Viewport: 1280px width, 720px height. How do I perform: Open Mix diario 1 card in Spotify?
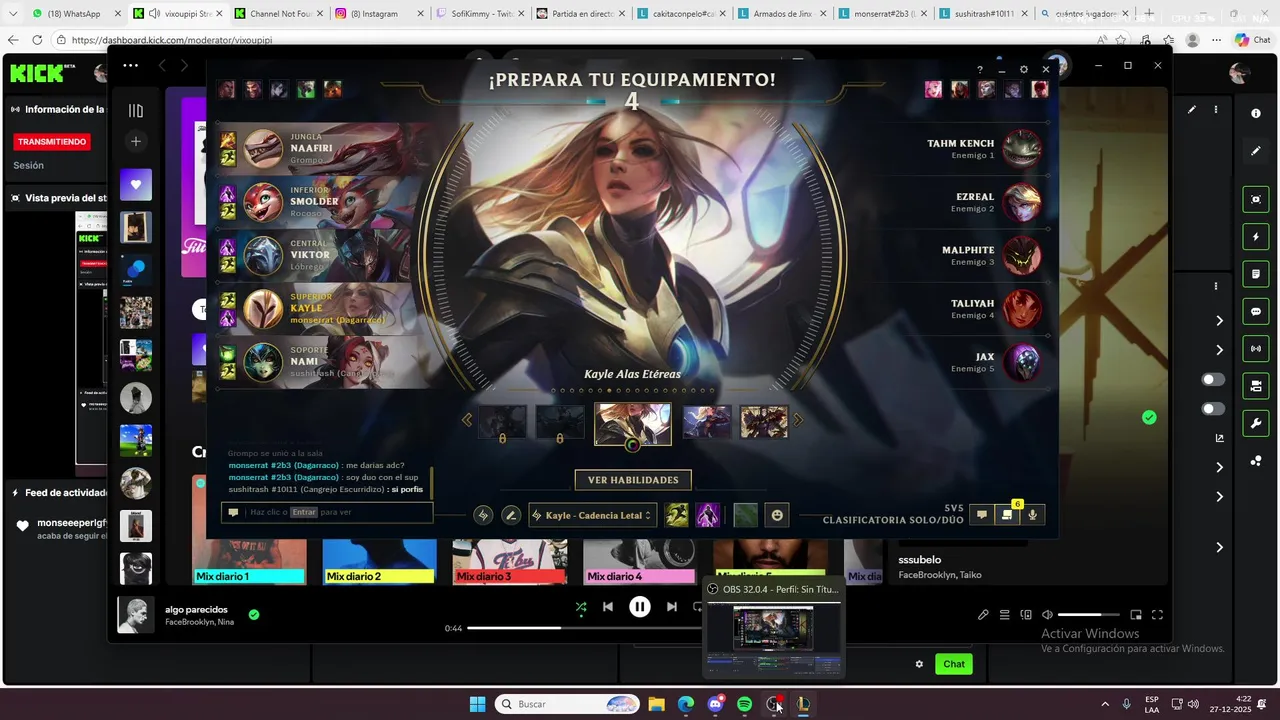click(x=249, y=530)
